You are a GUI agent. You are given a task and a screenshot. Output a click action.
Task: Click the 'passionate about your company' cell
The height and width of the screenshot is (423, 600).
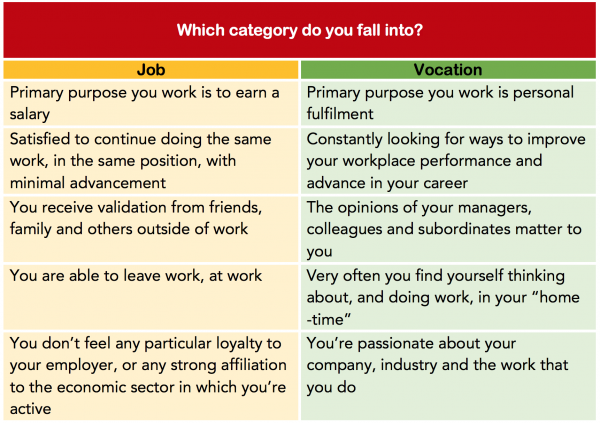click(448, 370)
